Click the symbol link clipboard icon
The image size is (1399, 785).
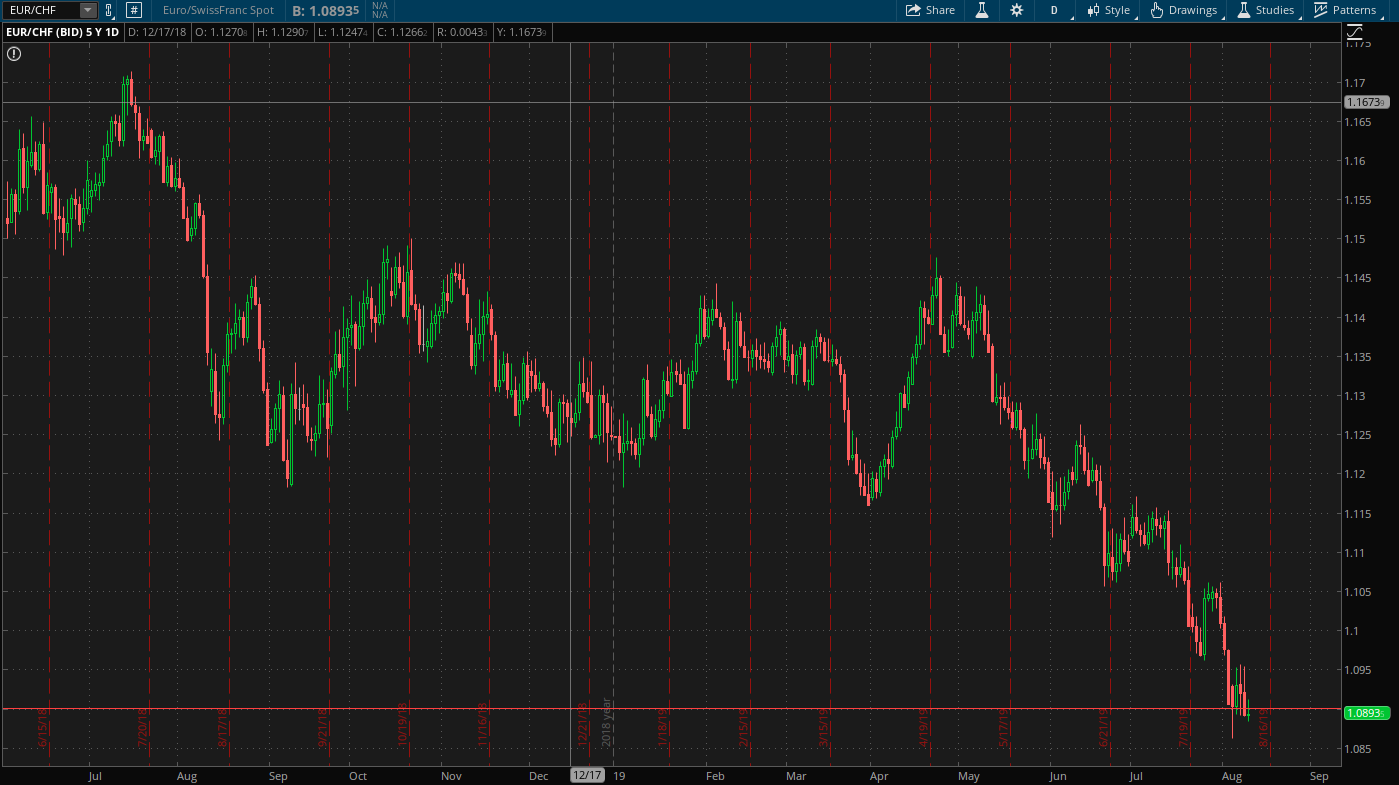[109, 10]
